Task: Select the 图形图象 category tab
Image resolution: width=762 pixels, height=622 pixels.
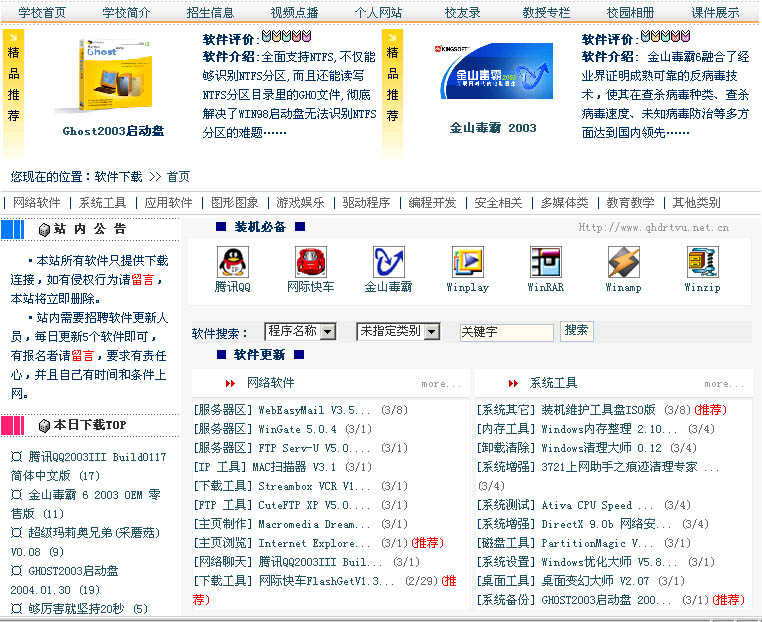Action: tap(235, 203)
